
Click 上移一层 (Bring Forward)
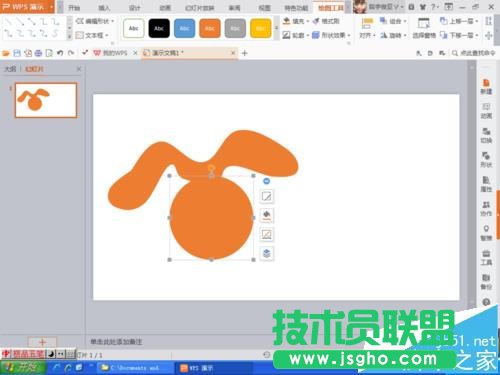click(x=459, y=21)
